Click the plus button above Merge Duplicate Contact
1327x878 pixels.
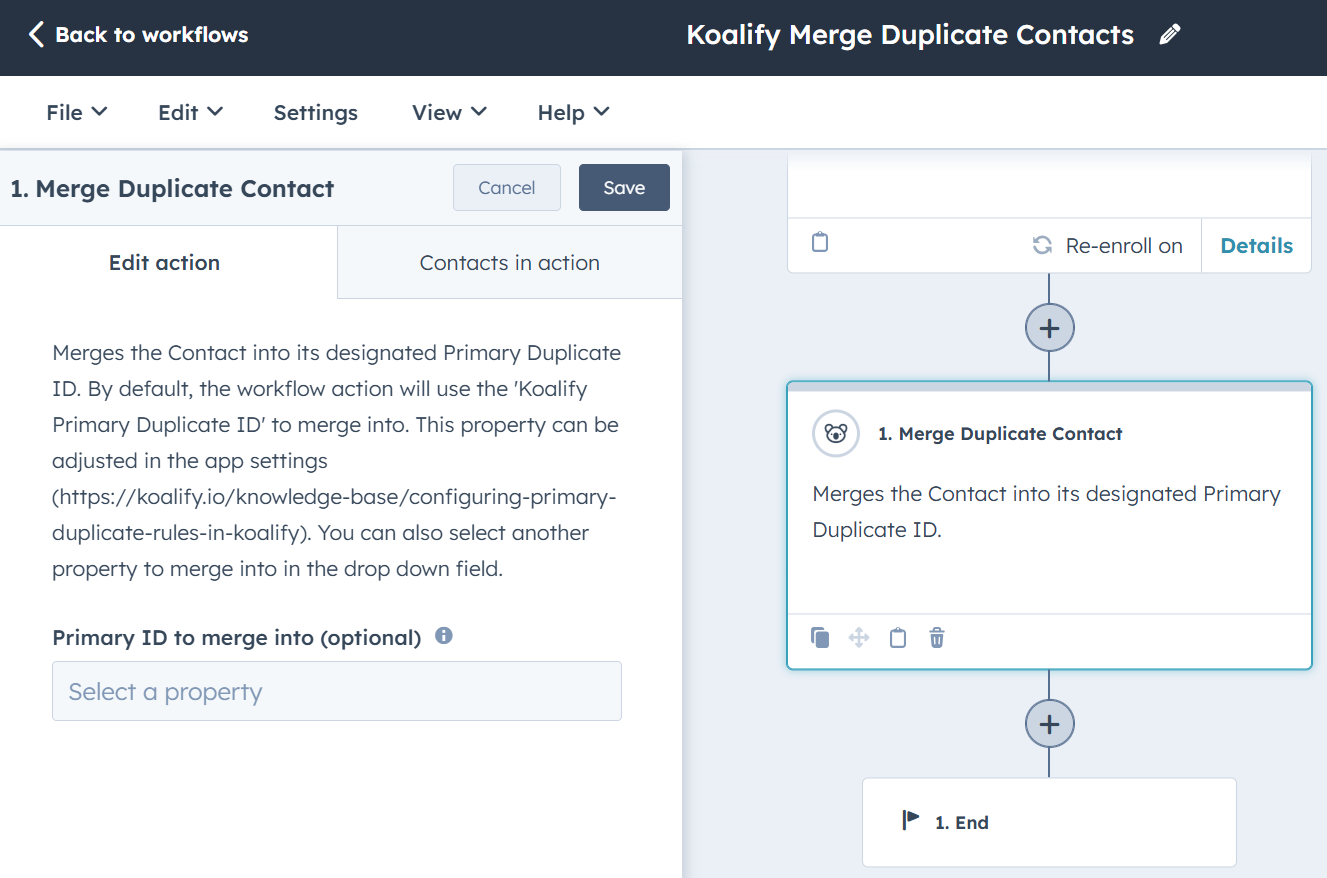tap(1049, 328)
